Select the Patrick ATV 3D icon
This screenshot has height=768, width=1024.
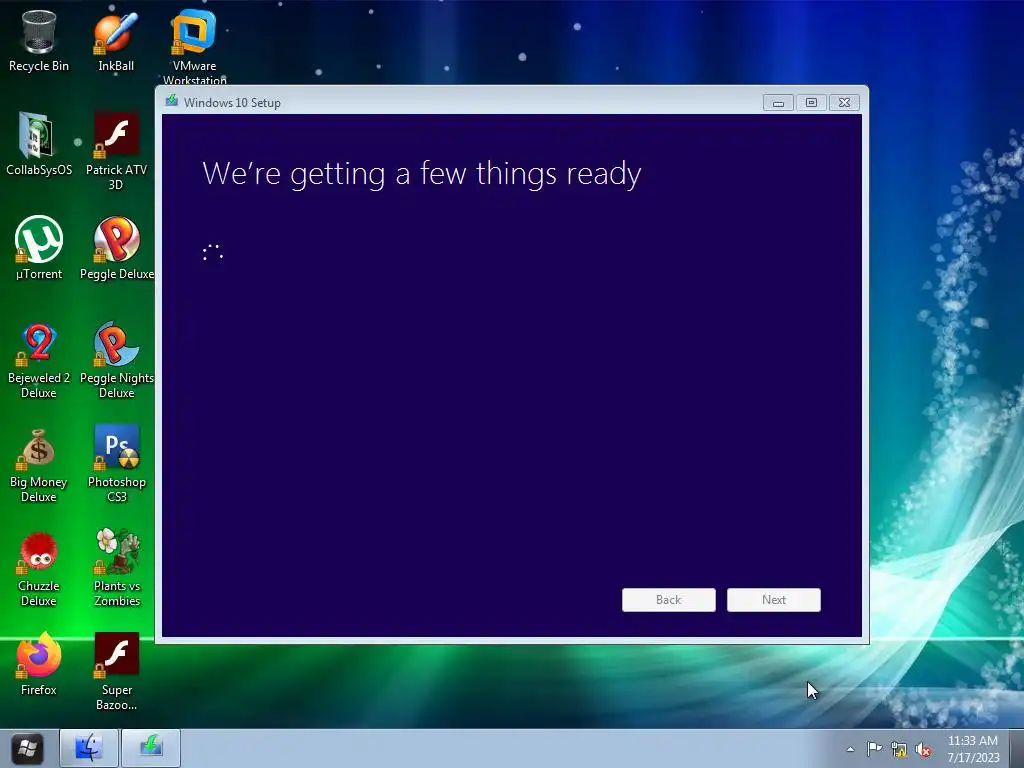coord(116,151)
